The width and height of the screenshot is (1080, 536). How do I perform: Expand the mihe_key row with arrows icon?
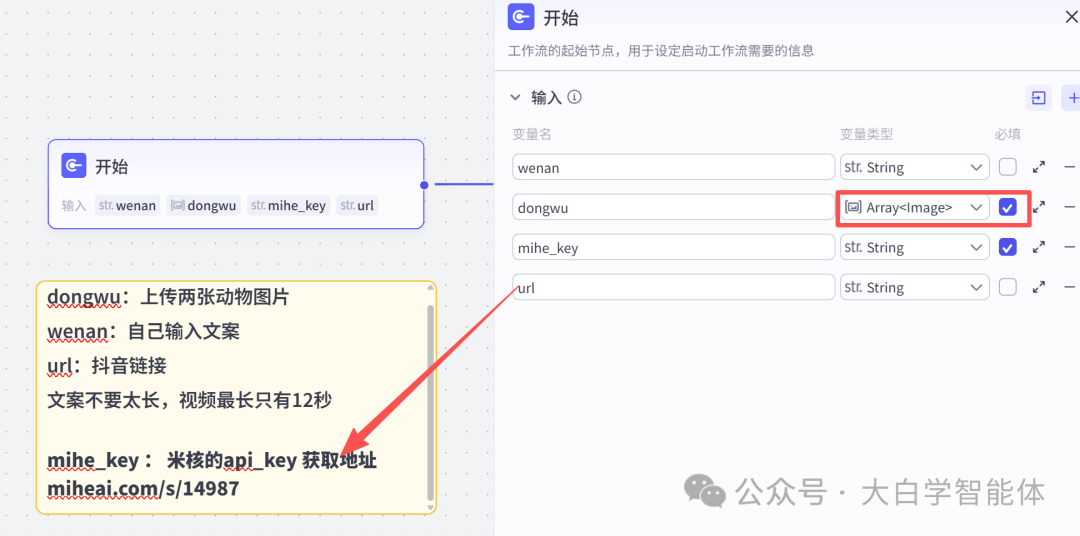(x=1039, y=247)
